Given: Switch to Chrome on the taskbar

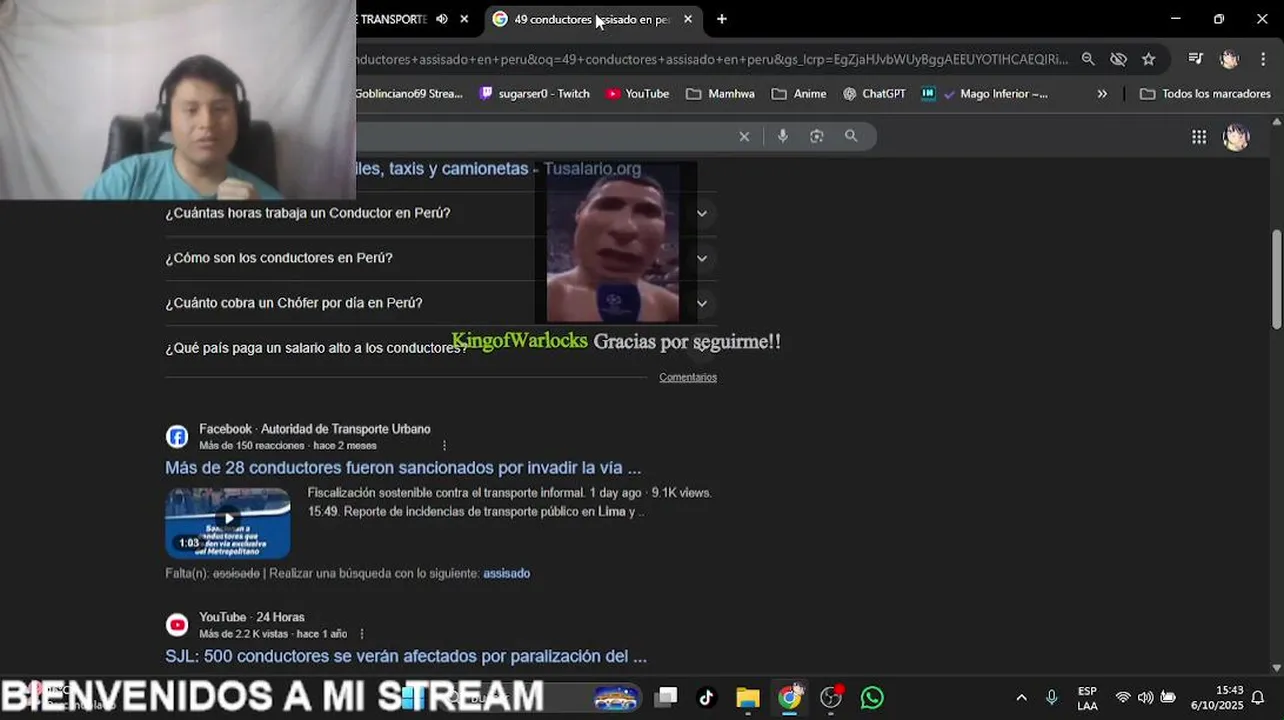Looking at the screenshot, I should coord(790,697).
